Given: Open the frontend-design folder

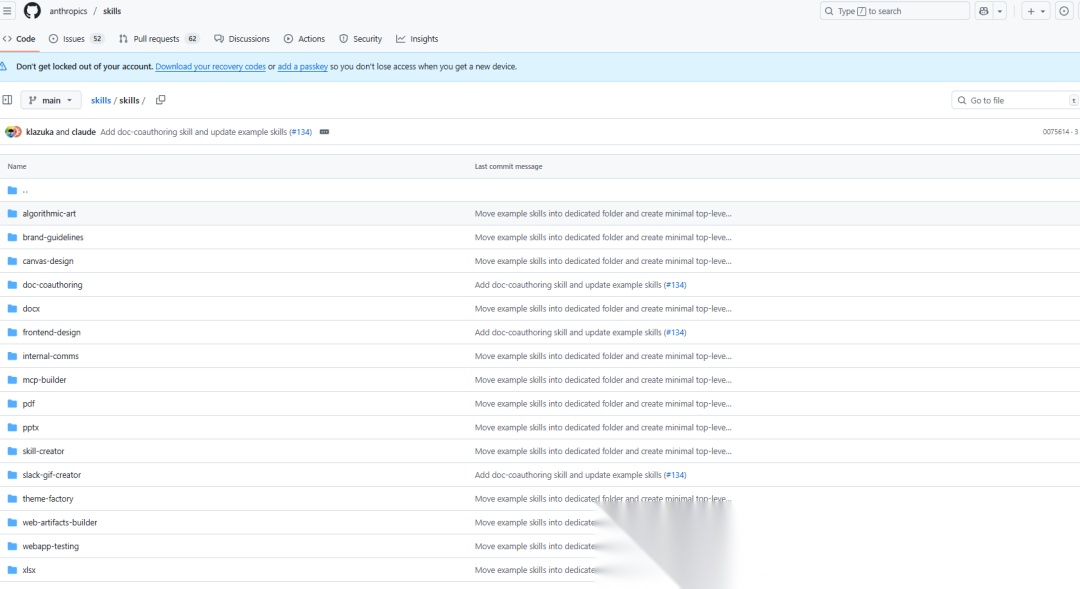Looking at the screenshot, I should [x=52, y=332].
